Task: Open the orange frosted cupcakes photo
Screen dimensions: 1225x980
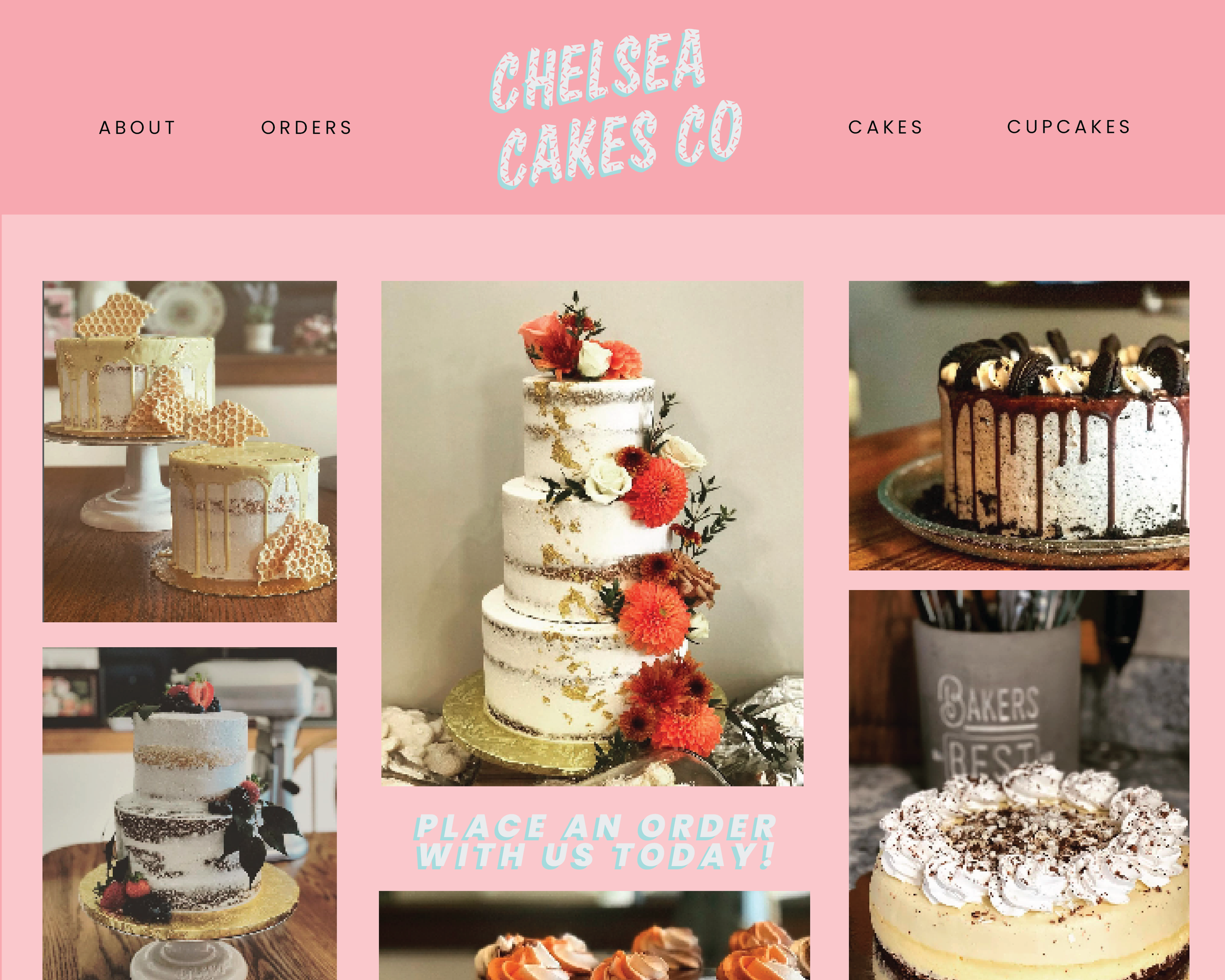Action: point(594,936)
